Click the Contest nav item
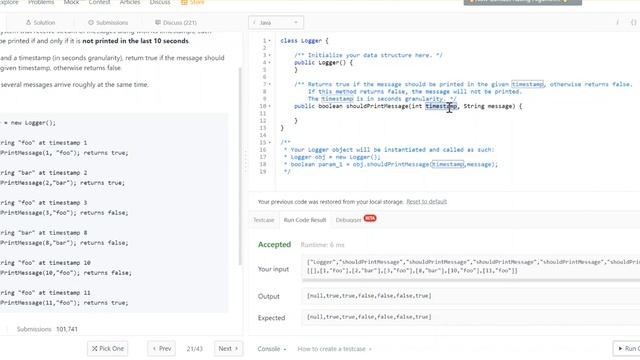This screenshot has height=360, width=640. point(100,2)
